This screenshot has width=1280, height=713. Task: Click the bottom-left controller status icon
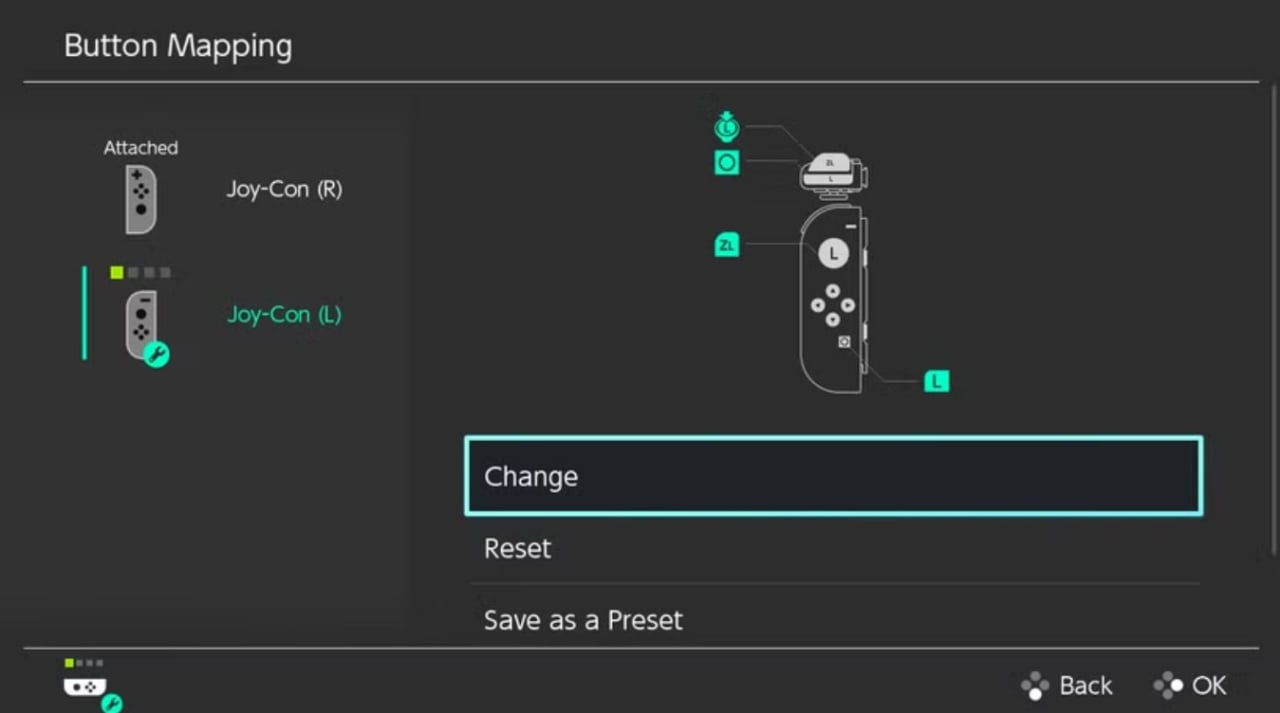coord(90,686)
